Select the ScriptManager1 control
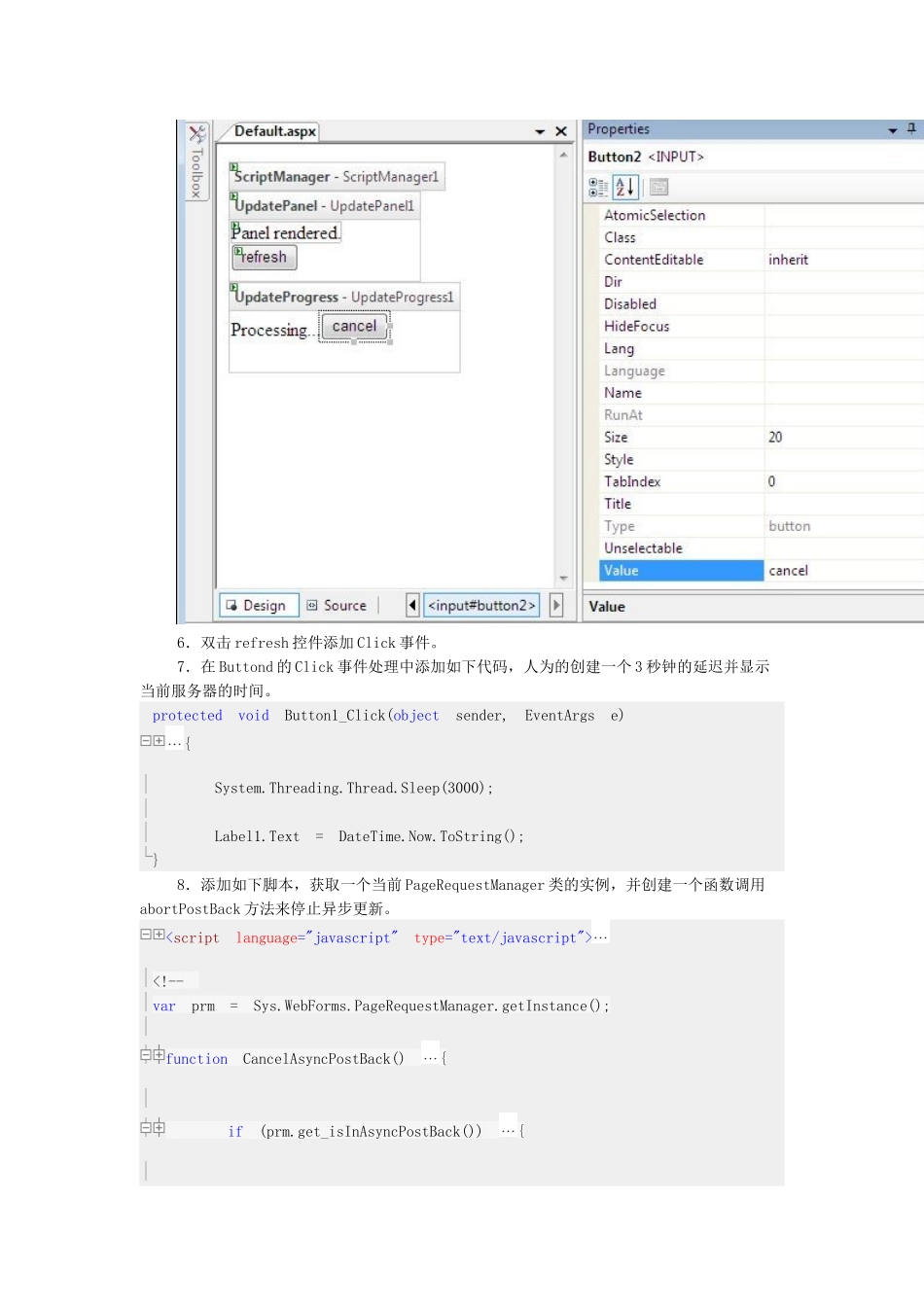Screen dimensions: 924x1307 click(338, 176)
